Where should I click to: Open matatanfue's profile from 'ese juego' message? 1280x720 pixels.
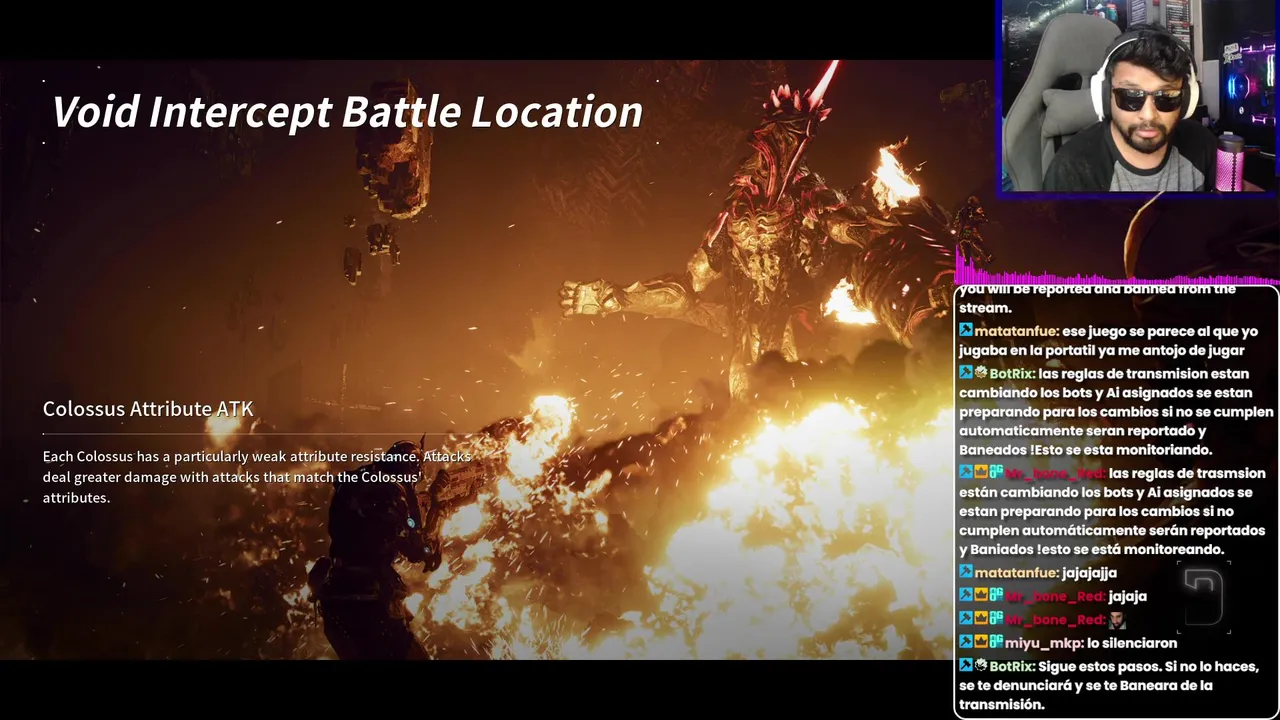tap(1016, 331)
